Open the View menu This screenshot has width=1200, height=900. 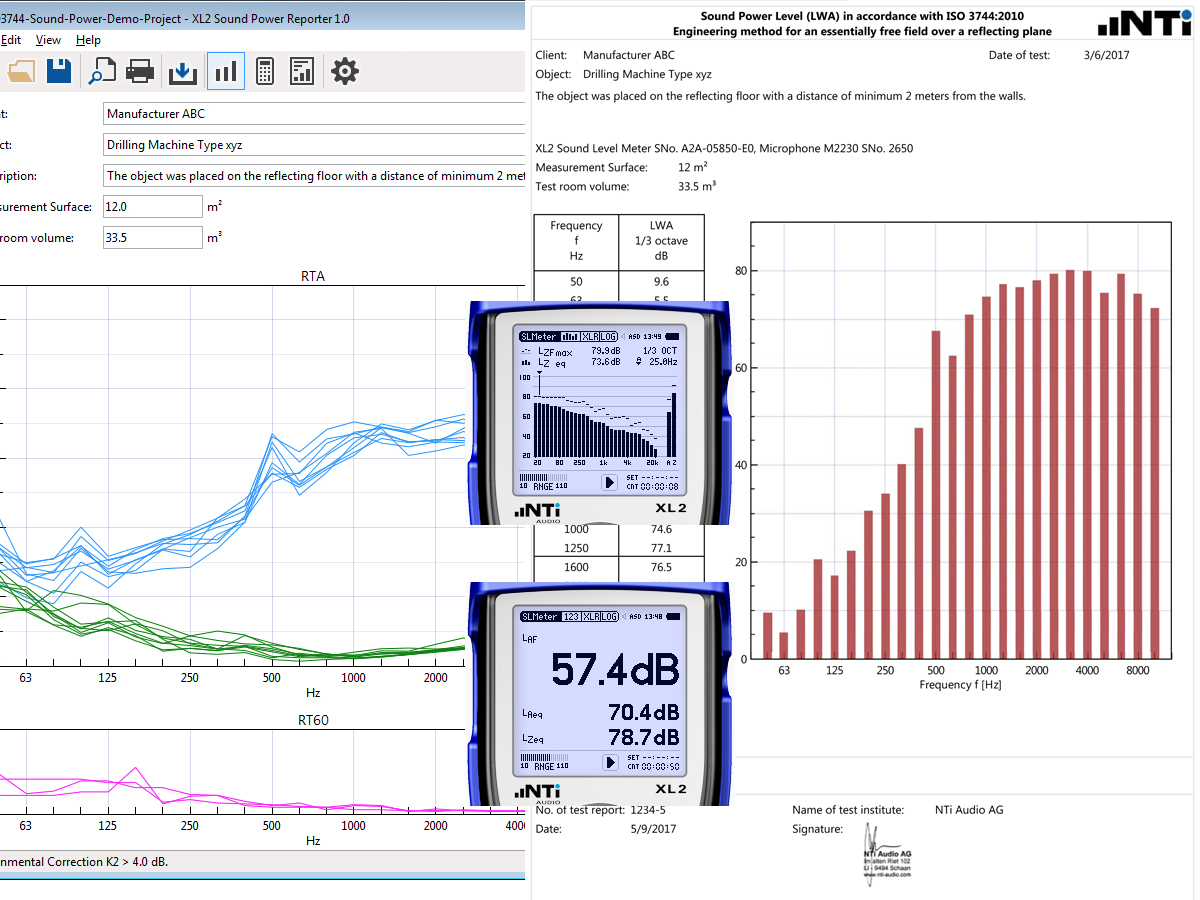click(x=48, y=39)
